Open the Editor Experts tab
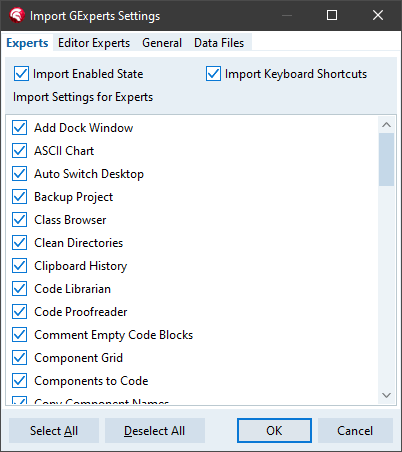This screenshot has height=452, width=402. point(94,43)
